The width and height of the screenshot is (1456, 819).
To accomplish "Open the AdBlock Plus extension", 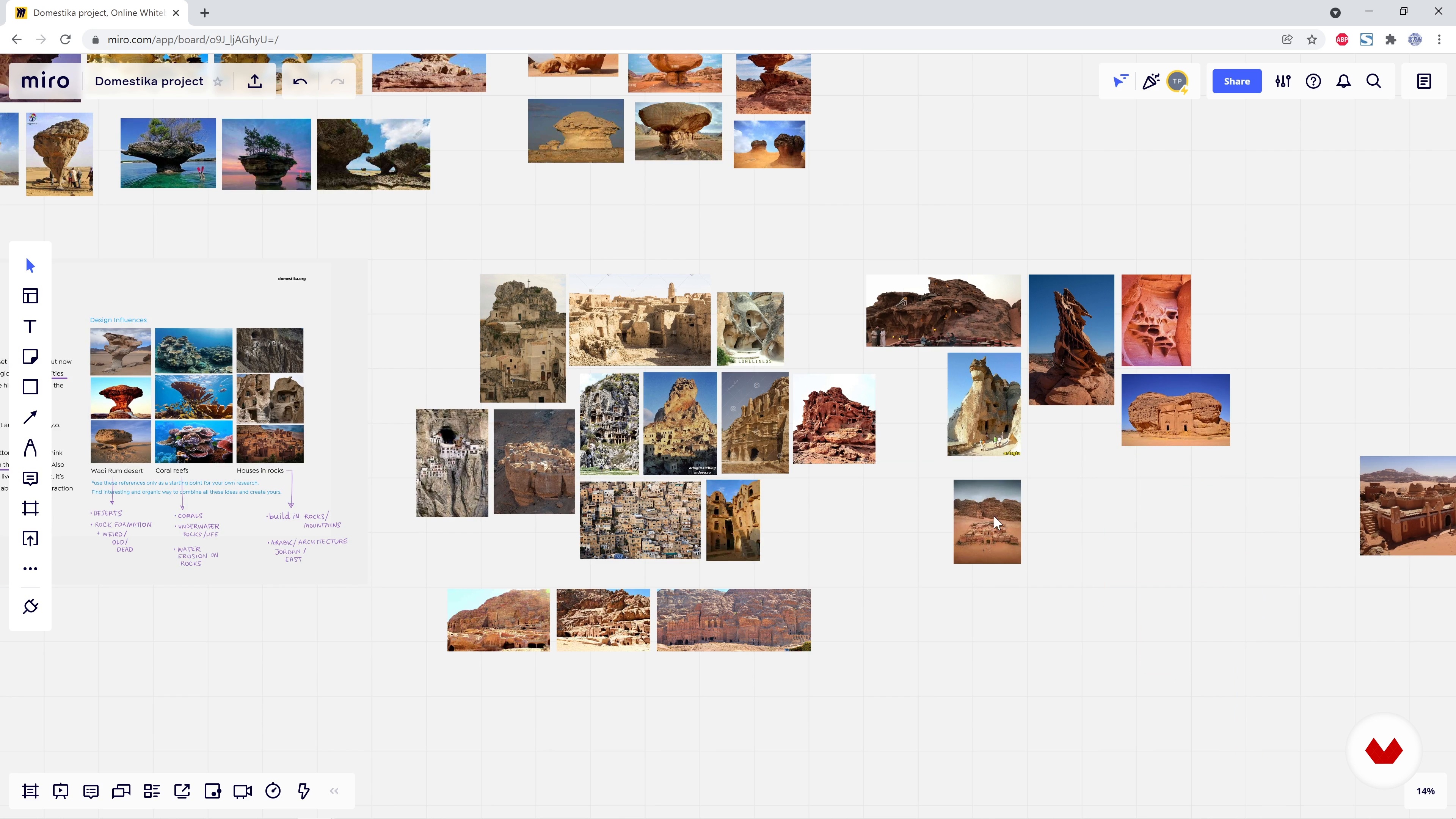I will [1342, 39].
